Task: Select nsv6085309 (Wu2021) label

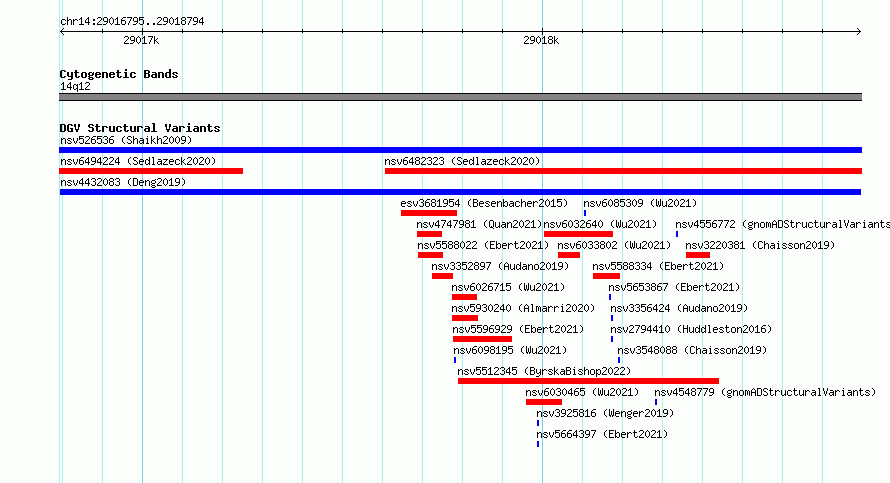Action: click(640, 203)
